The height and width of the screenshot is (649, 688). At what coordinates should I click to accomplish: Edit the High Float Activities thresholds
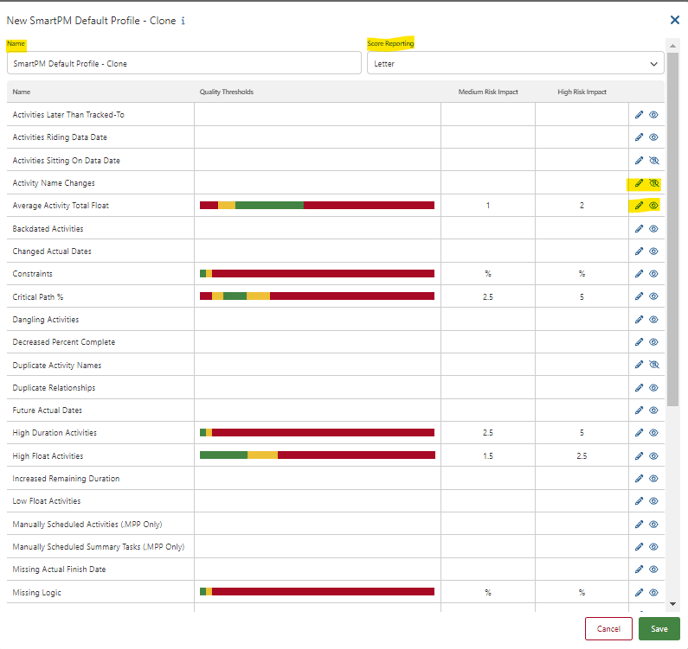tap(639, 456)
